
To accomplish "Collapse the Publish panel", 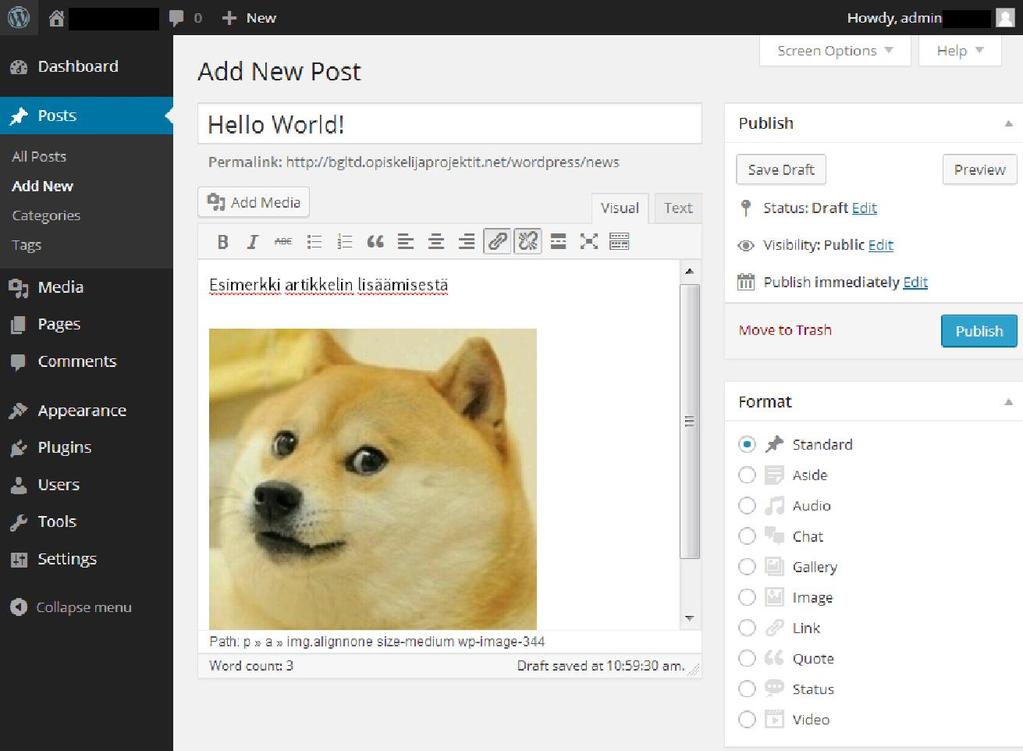I will click(x=1009, y=123).
